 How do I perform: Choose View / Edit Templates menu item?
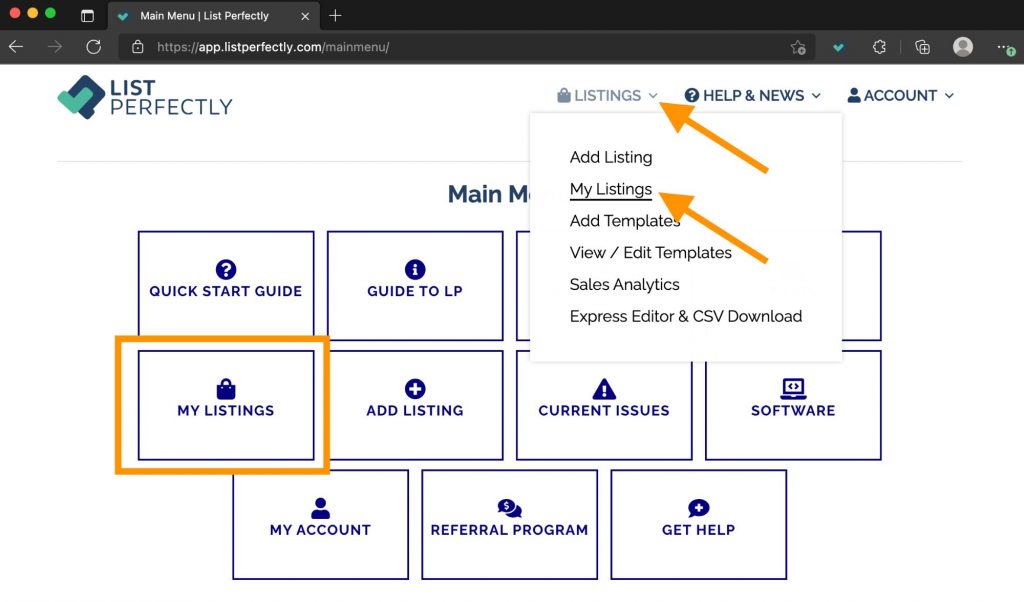pos(650,253)
